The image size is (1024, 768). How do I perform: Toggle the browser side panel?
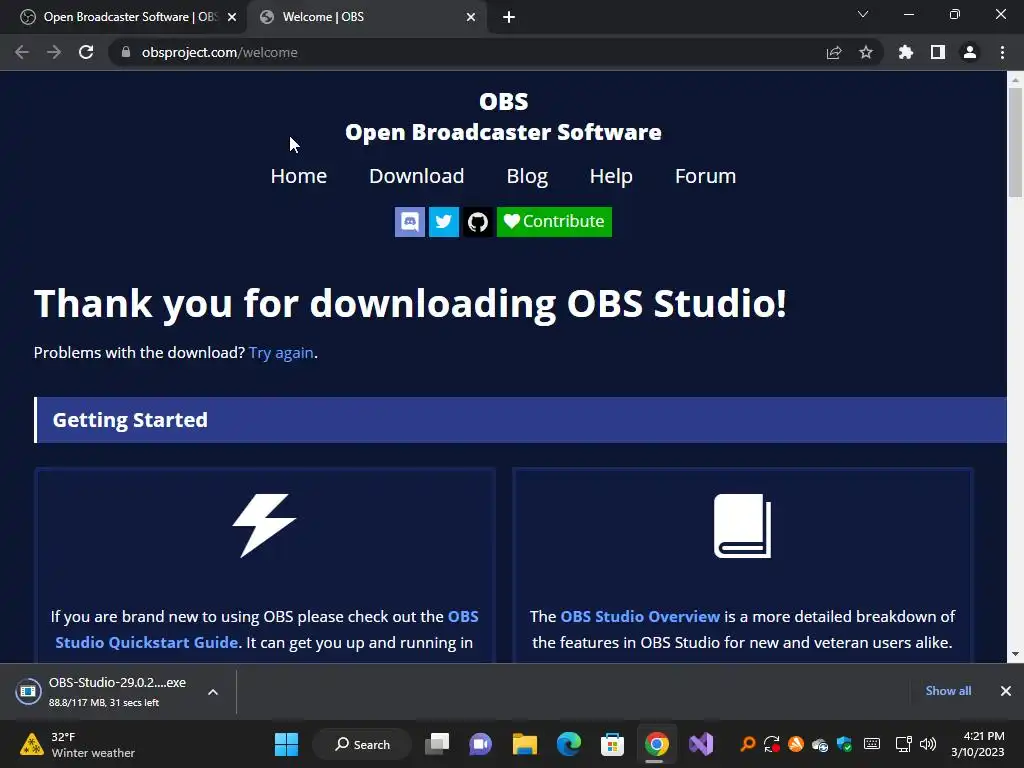[938, 52]
